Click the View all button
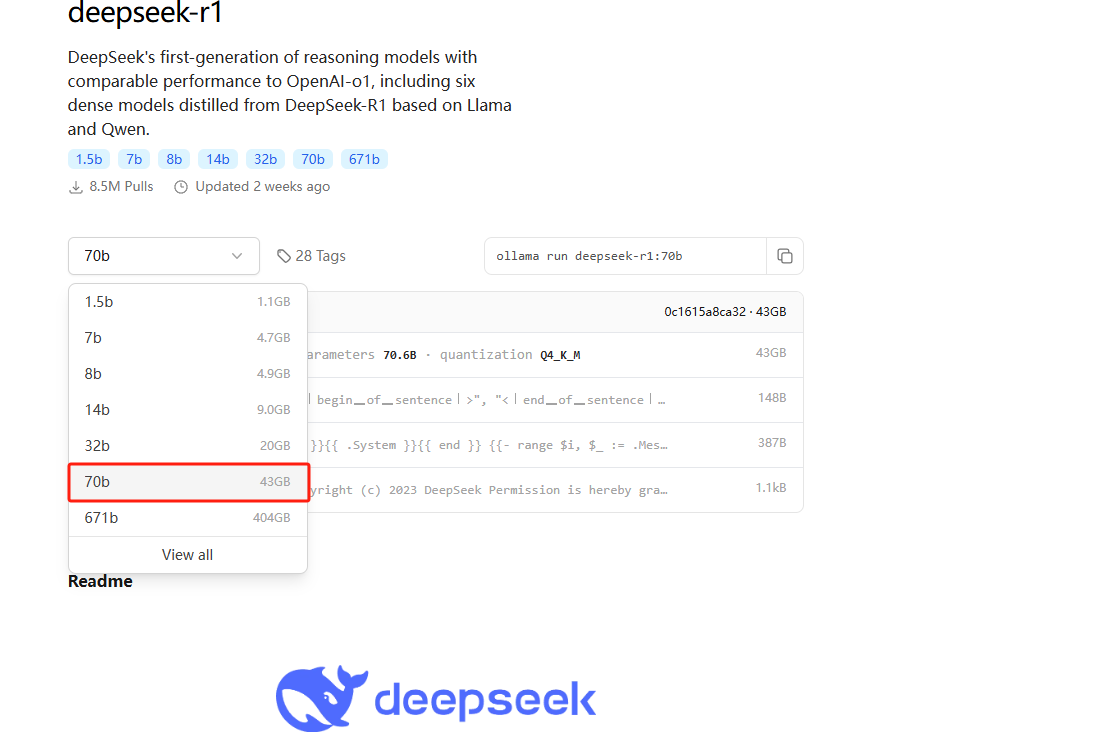 point(187,554)
